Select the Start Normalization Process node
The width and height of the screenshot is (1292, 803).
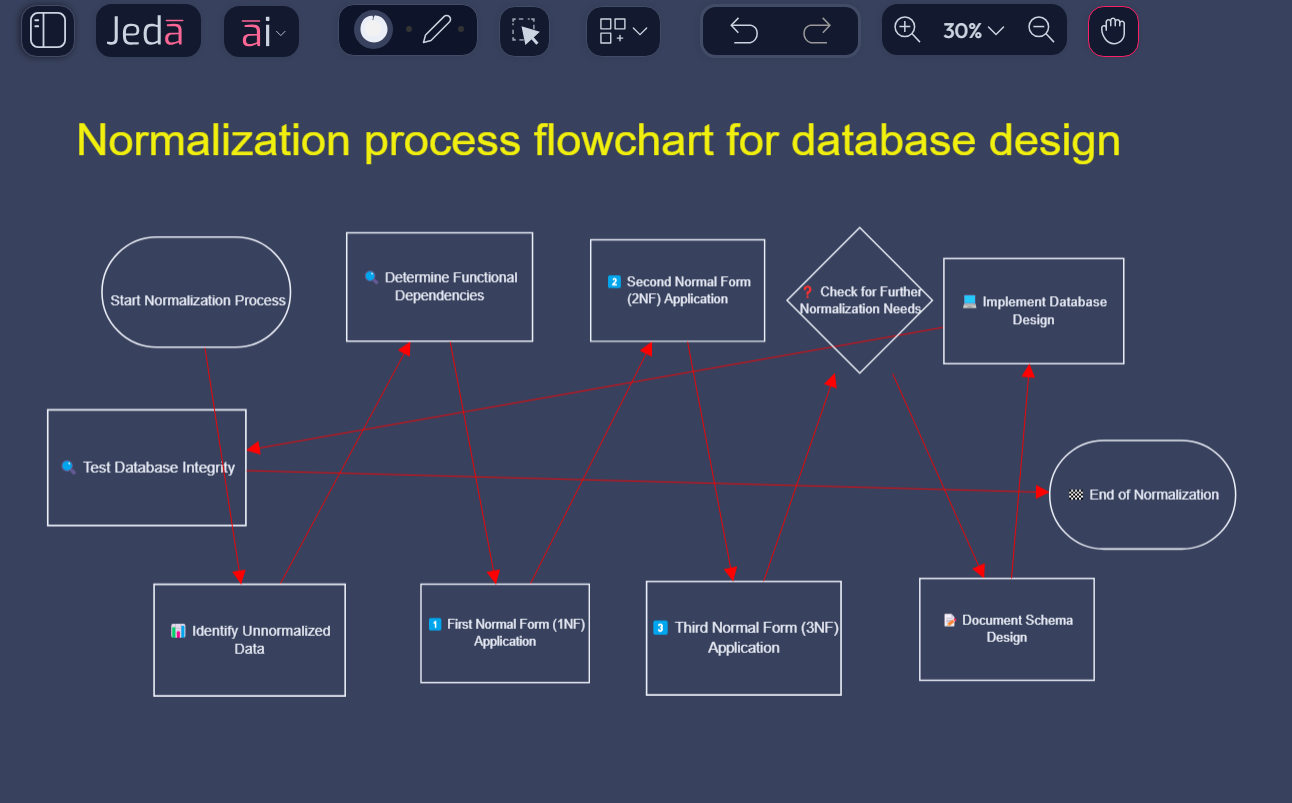196,292
